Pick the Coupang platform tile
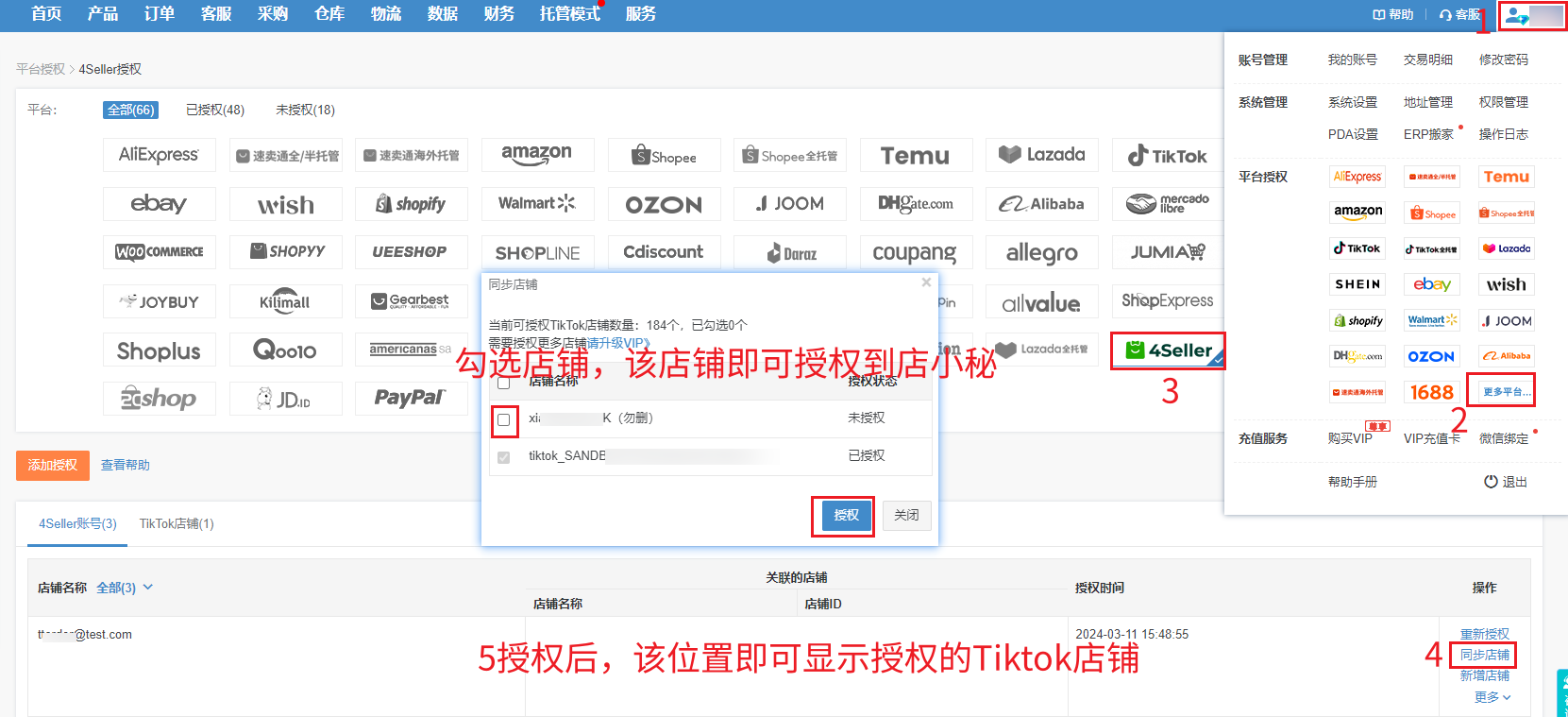 tap(916, 252)
